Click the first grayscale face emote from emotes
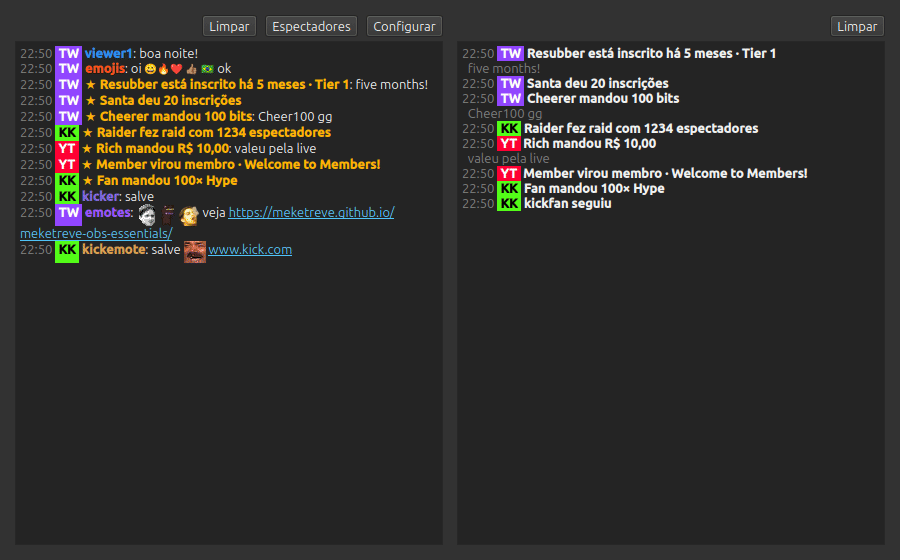Screen dimensions: 900x560 coord(147,215)
